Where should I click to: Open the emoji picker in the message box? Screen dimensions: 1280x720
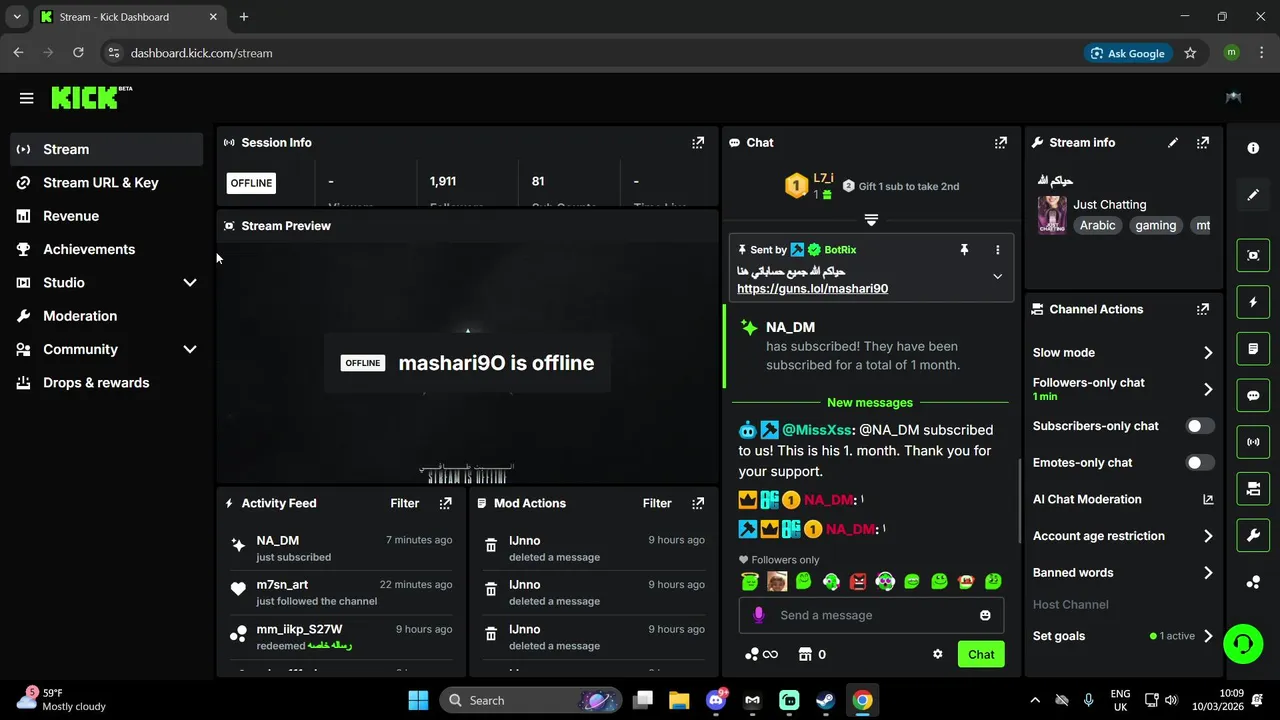click(x=985, y=615)
